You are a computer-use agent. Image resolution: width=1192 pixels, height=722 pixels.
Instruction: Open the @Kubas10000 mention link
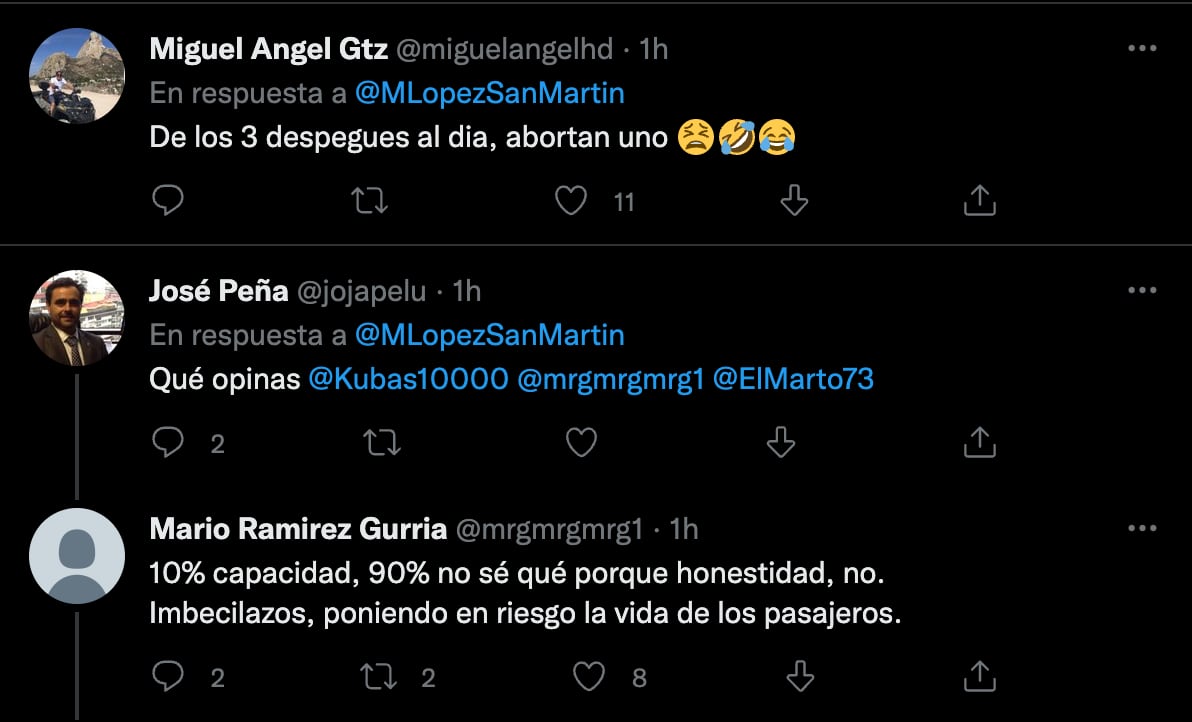tap(407, 380)
